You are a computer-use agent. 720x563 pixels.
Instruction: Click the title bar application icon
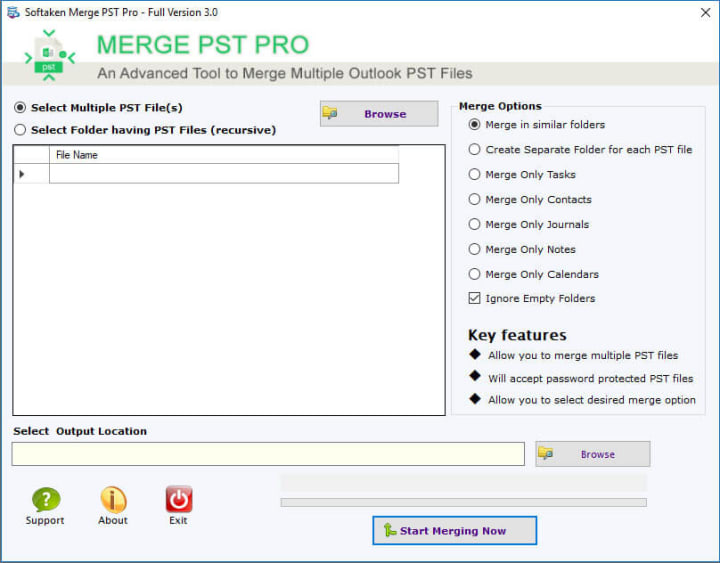coord(13,12)
